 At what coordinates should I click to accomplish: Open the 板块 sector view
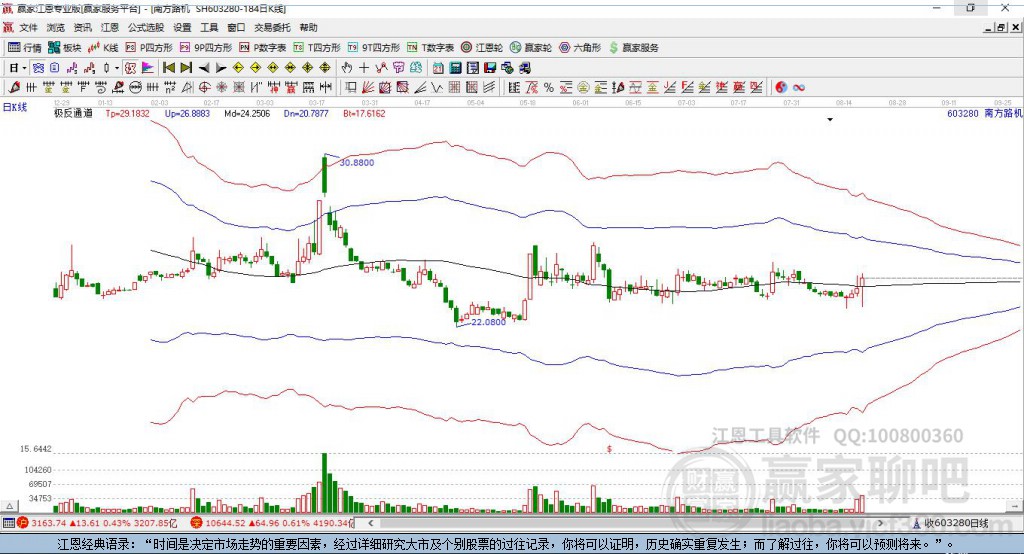tap(64, 48)
